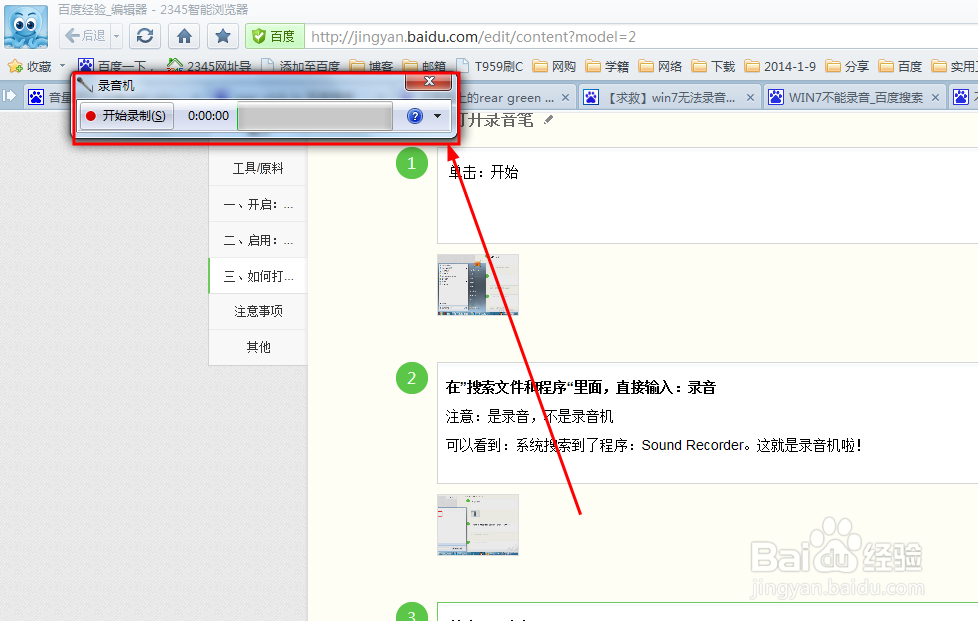Click the recording progress bar
The image size is (978, 621).
click(313, 116)
